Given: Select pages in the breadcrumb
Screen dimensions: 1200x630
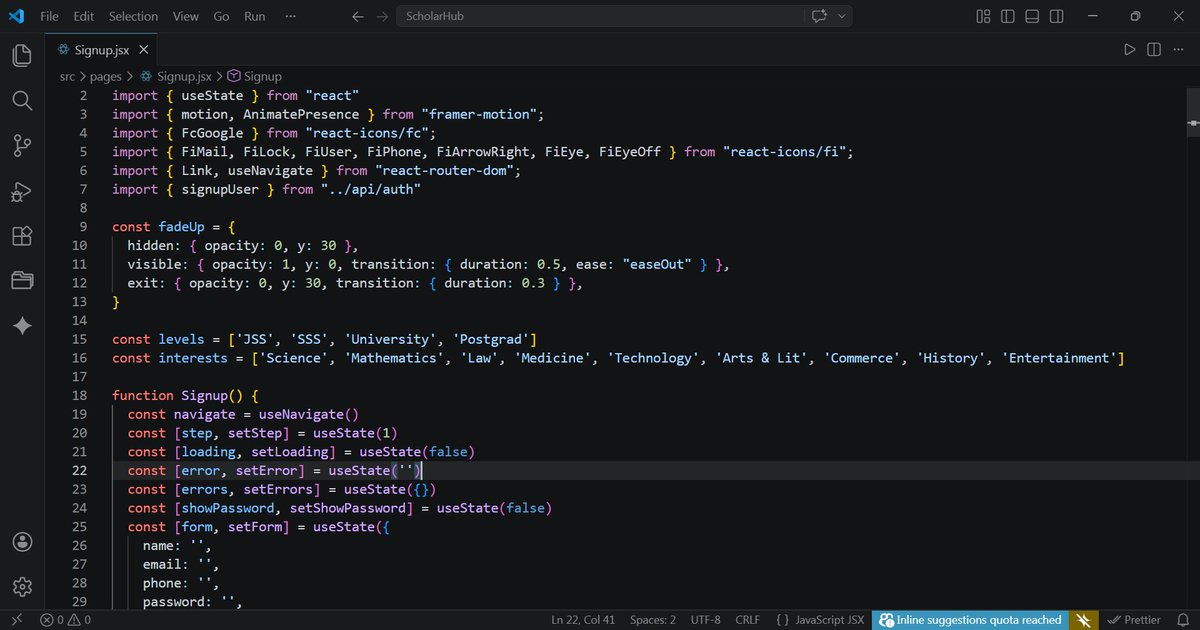Looking at the screenshot, I should point(105,76).
